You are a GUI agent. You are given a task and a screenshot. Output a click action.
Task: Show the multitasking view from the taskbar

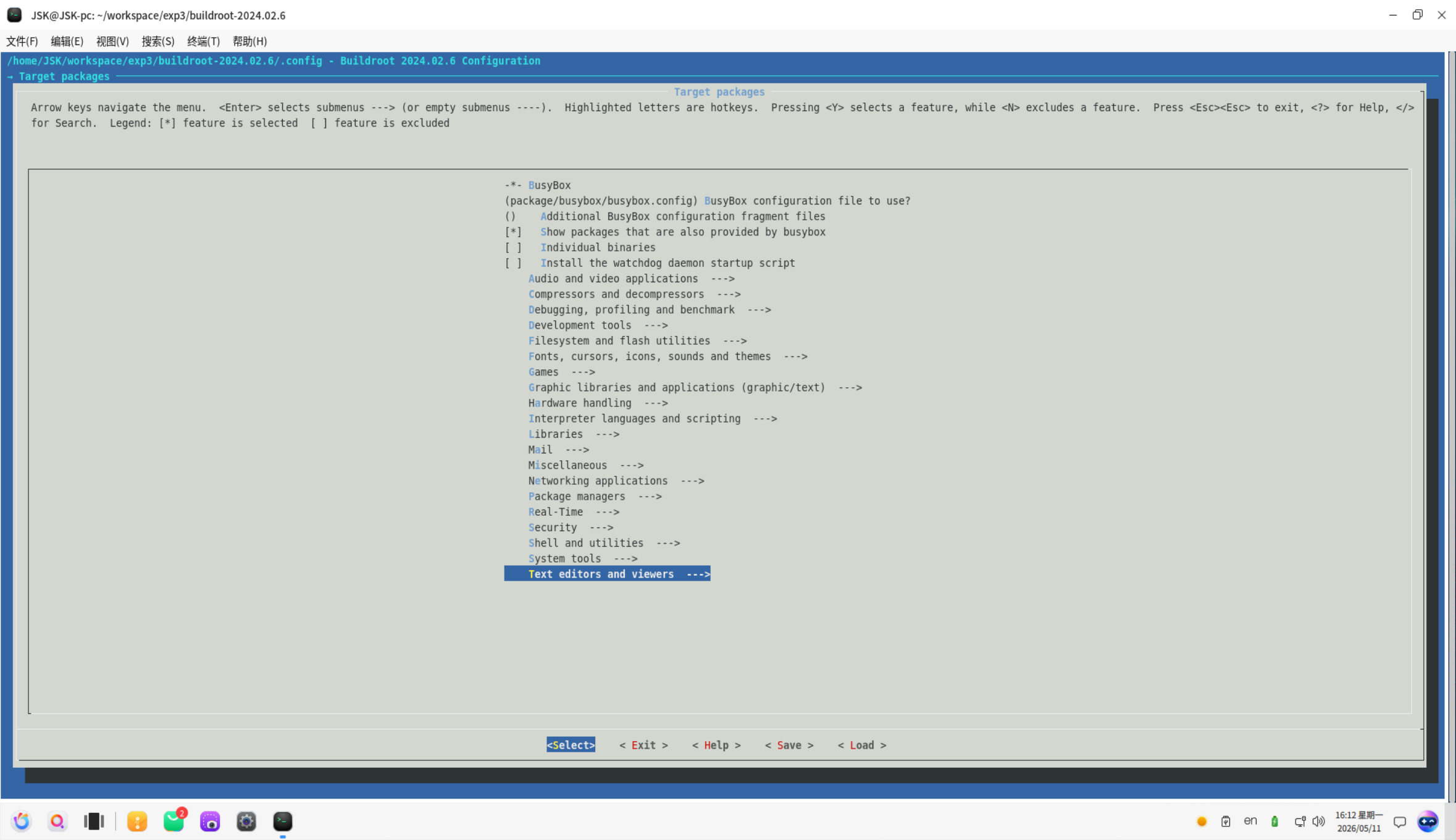click(x=94, y=821)
